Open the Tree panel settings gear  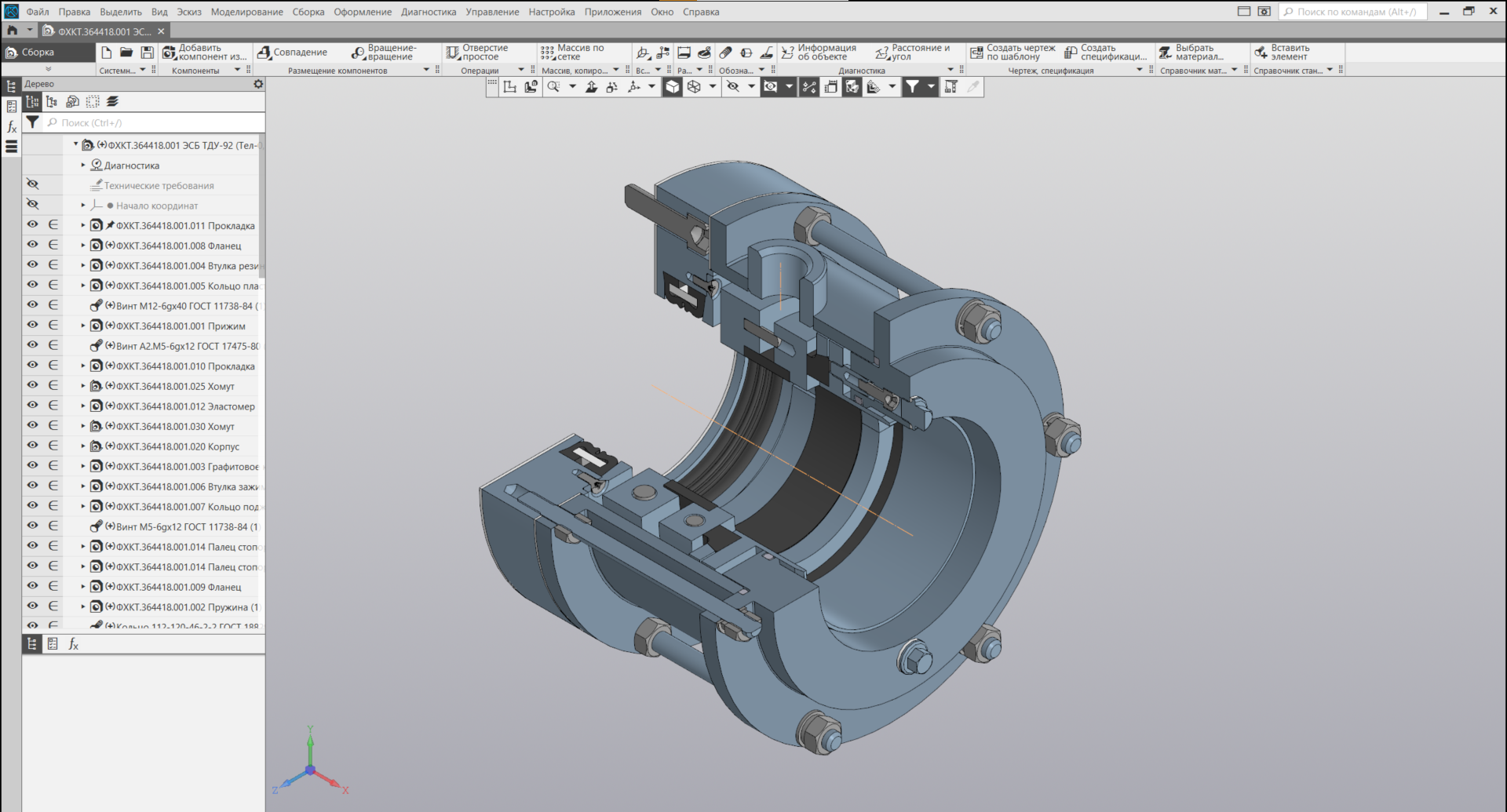(258, 84)
